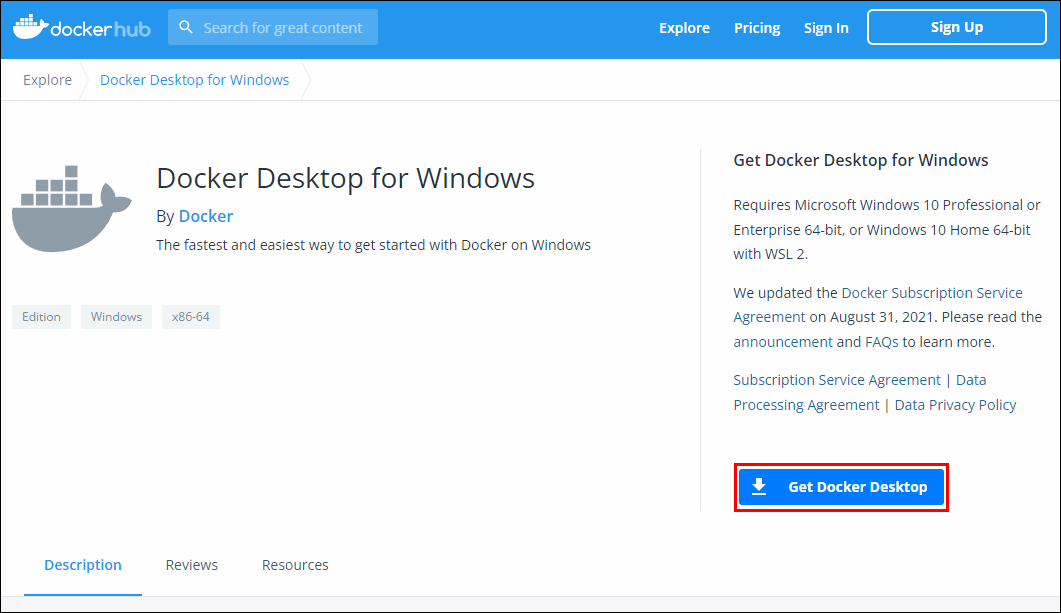Open the announcement link
The height and width of the screenshot is (613, 1061).
(783, 342)
